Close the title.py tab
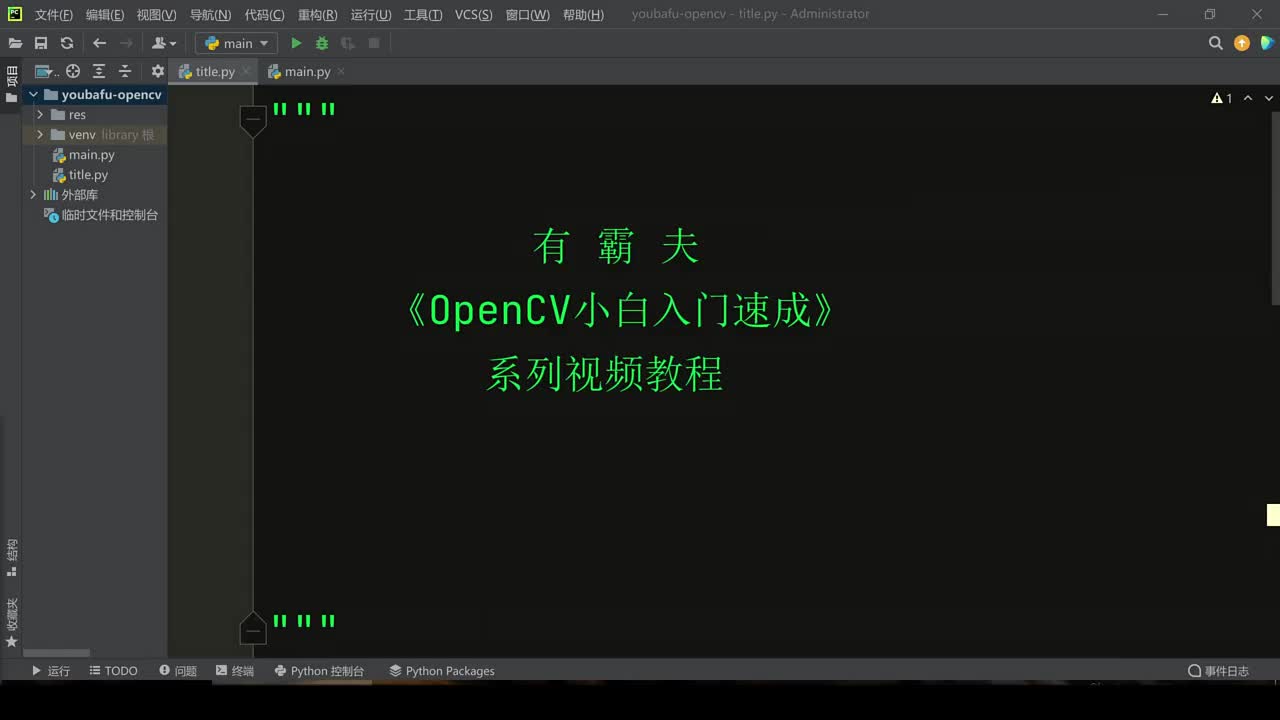The image size is (1280, 720). point(246,71)
